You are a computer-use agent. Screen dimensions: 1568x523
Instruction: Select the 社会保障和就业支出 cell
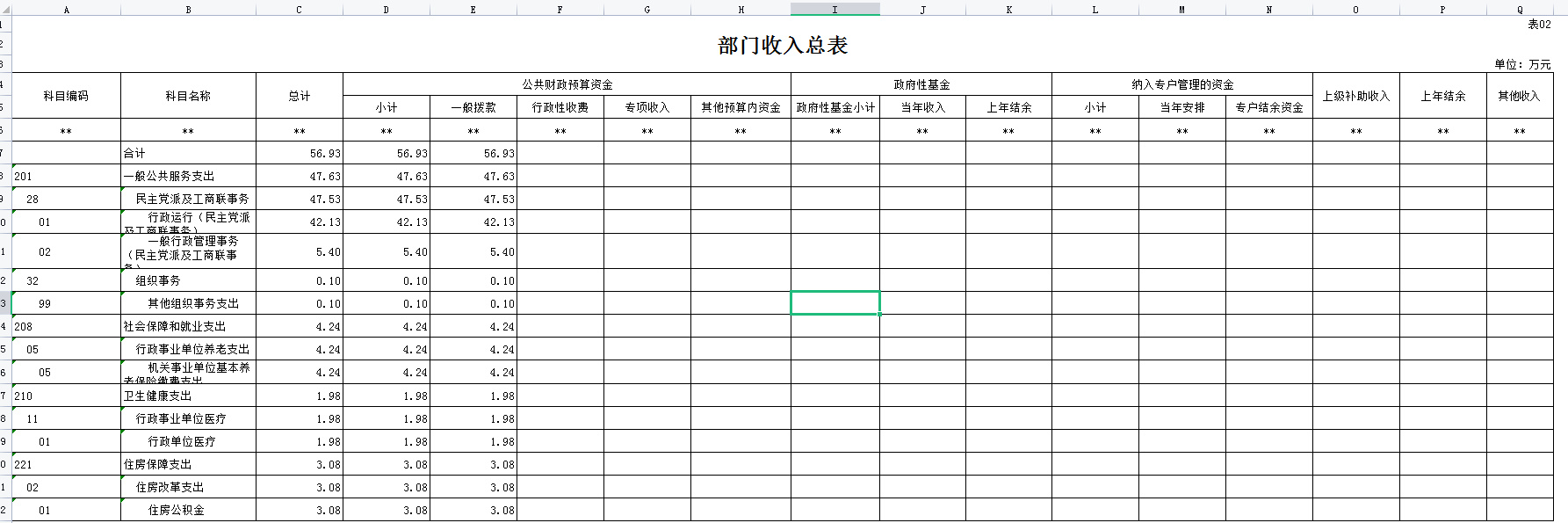point(188,326)
